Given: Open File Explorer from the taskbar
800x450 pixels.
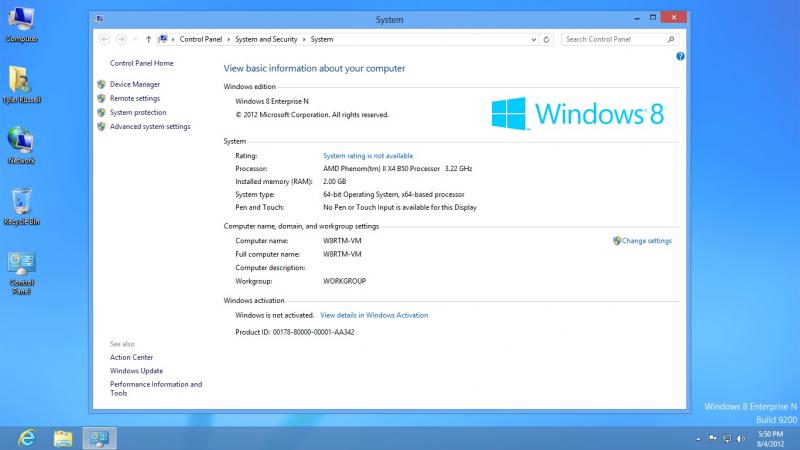Looking at the screenshot, I should 63,438.
